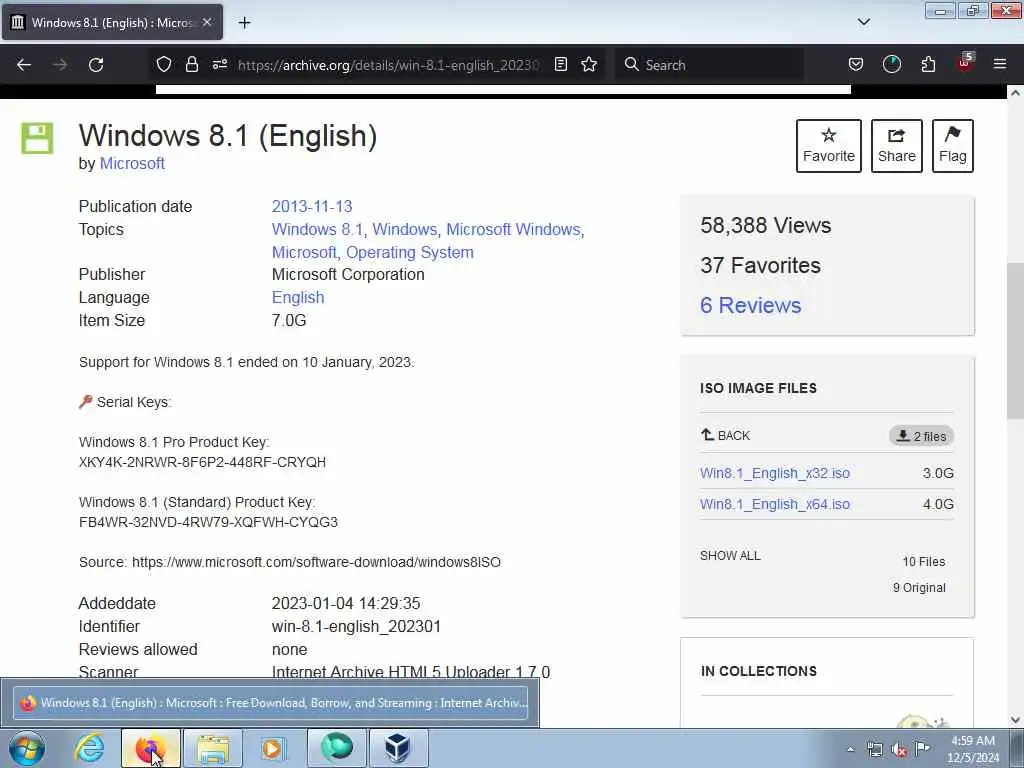This screenshot has height=768, width=1024.
Task: Select the Windows 8.1 Pro product key text
Action: (202, 462)
